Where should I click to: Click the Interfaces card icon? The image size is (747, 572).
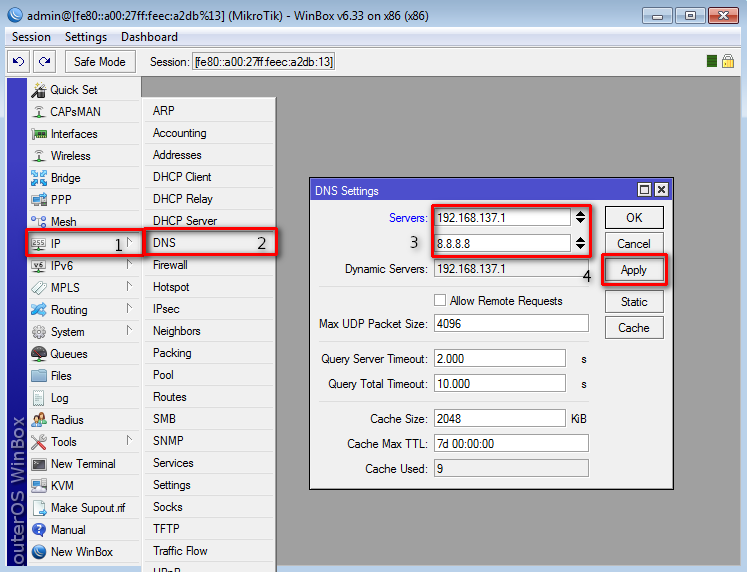point(39,134)
